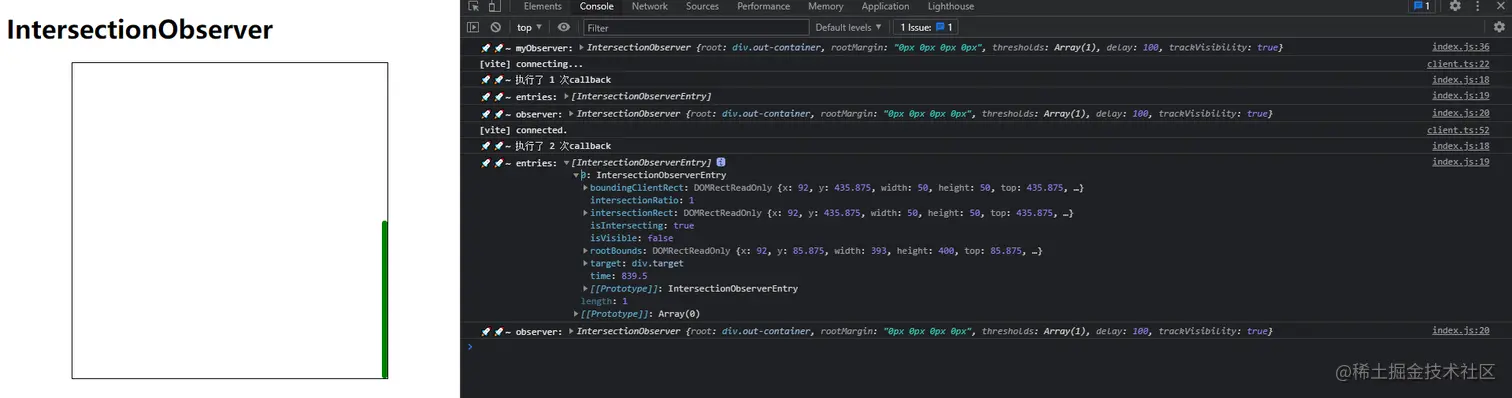1512x398 pixels.
Task: Click the blue info badge beside [IntersectionObserverEntry]
Action: click(x=721, y=162)
